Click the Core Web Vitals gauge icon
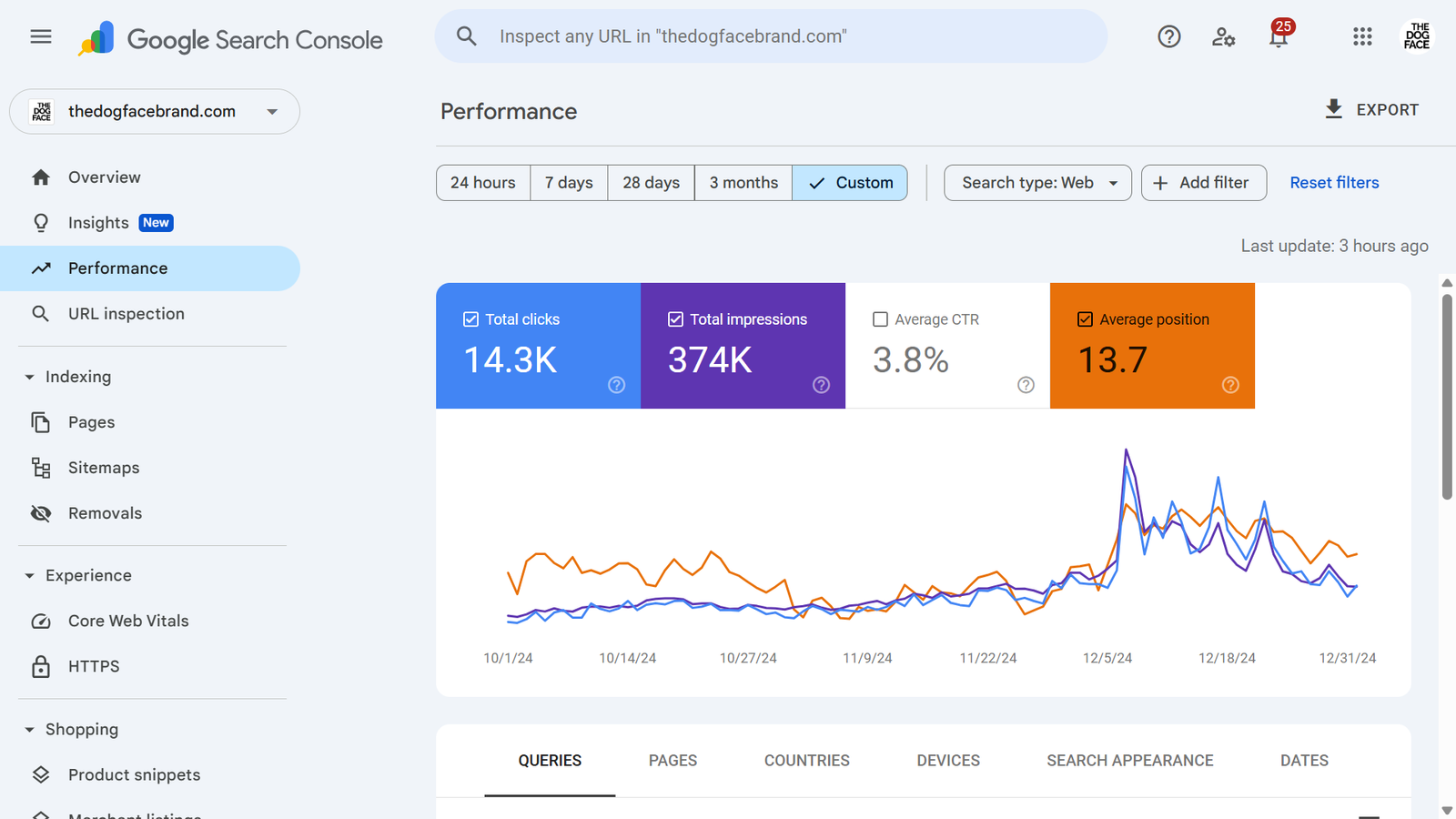This screenshot has height=819, width=1456. [41, 621]
